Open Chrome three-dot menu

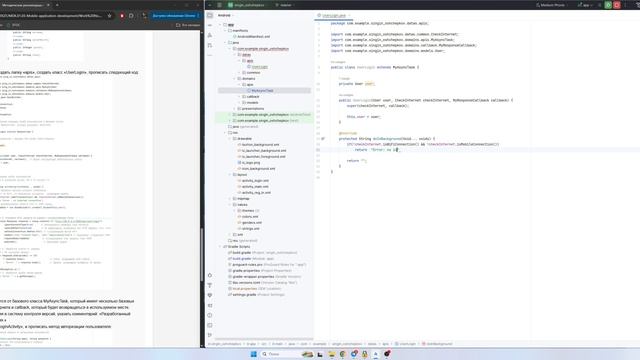pyautogui.click(x=199, y=16)
